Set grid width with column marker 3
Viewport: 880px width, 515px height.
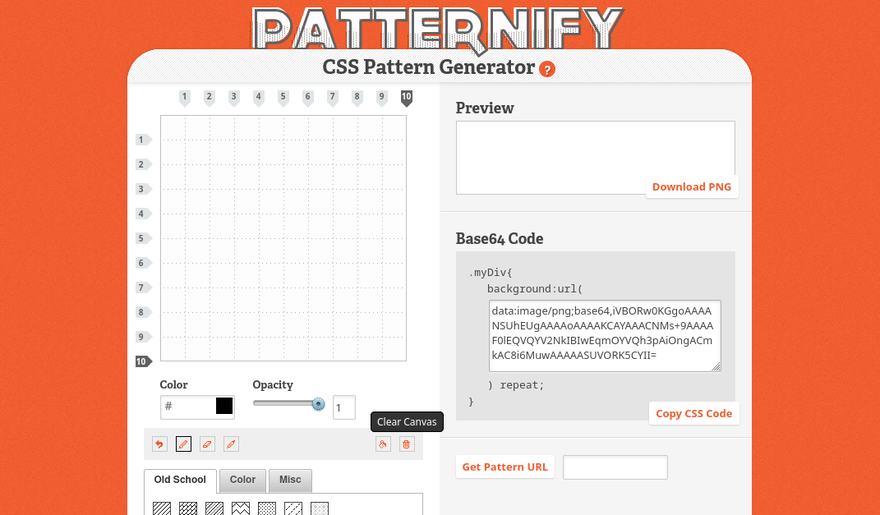coord(234,98)
